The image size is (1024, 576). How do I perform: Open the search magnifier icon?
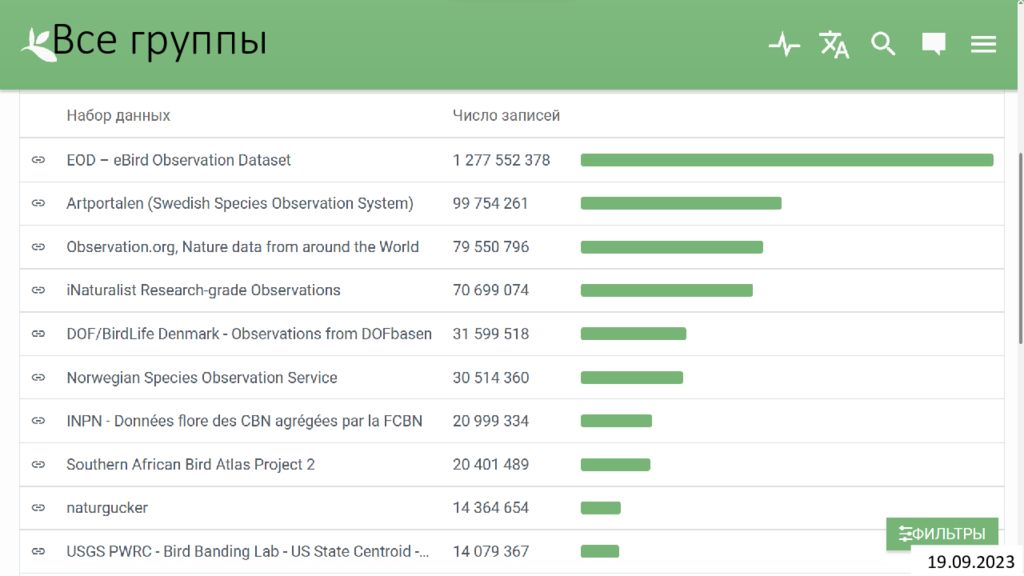click(883, 44)
